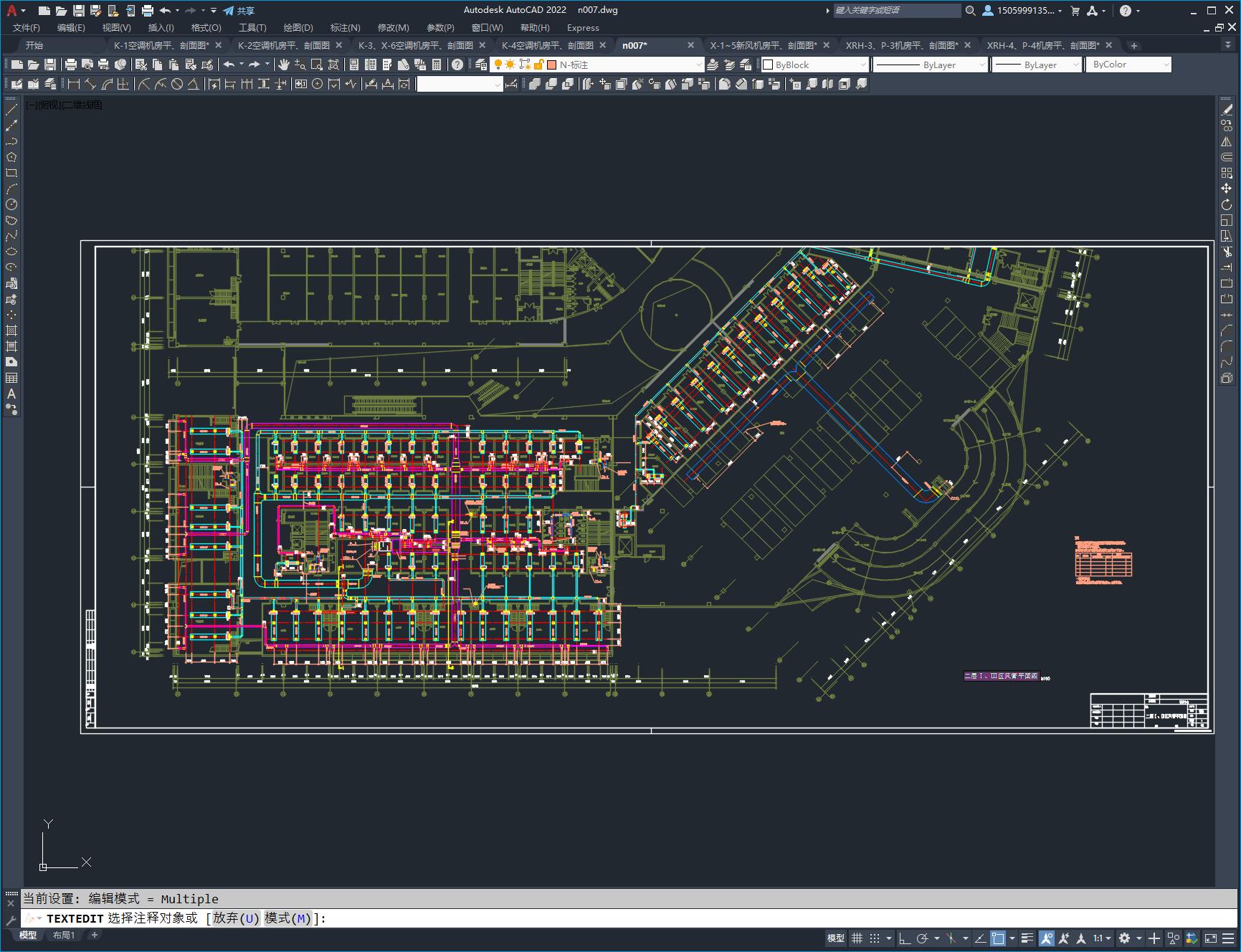Select the Mirror tool in modify toolbar
This screenshot has width=1241, height=952.
[1227, 141]
